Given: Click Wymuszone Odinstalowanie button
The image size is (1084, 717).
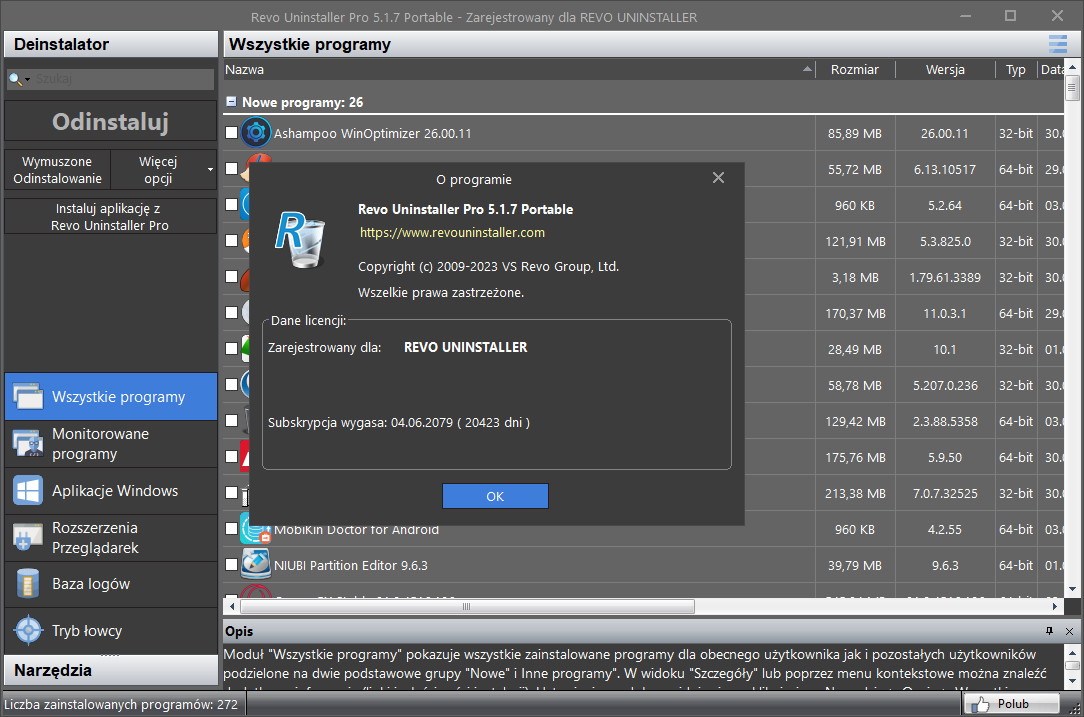Looking at the screenshot, I should 57,169.
